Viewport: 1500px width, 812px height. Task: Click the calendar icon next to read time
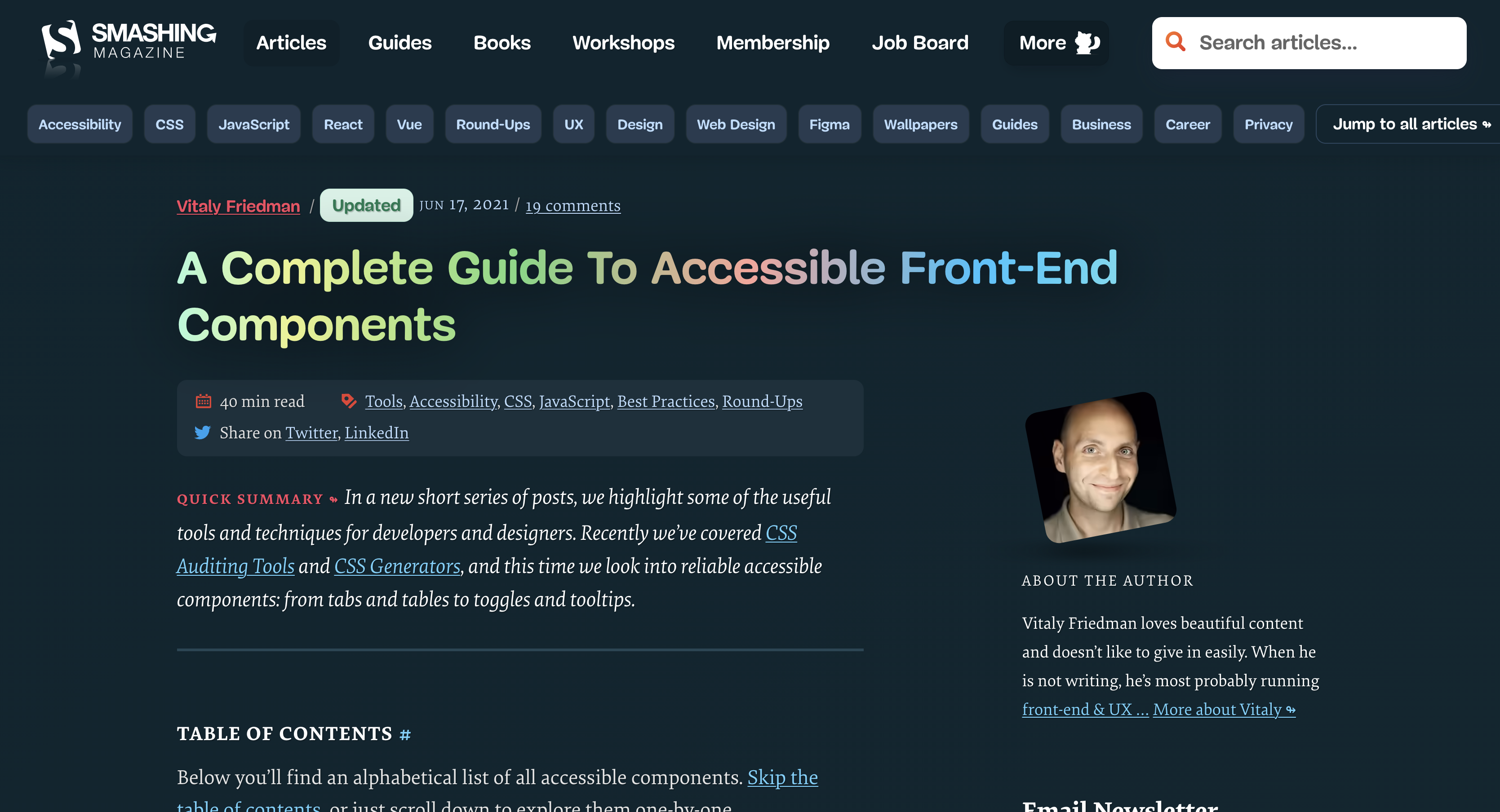click(x=203, y=401)
